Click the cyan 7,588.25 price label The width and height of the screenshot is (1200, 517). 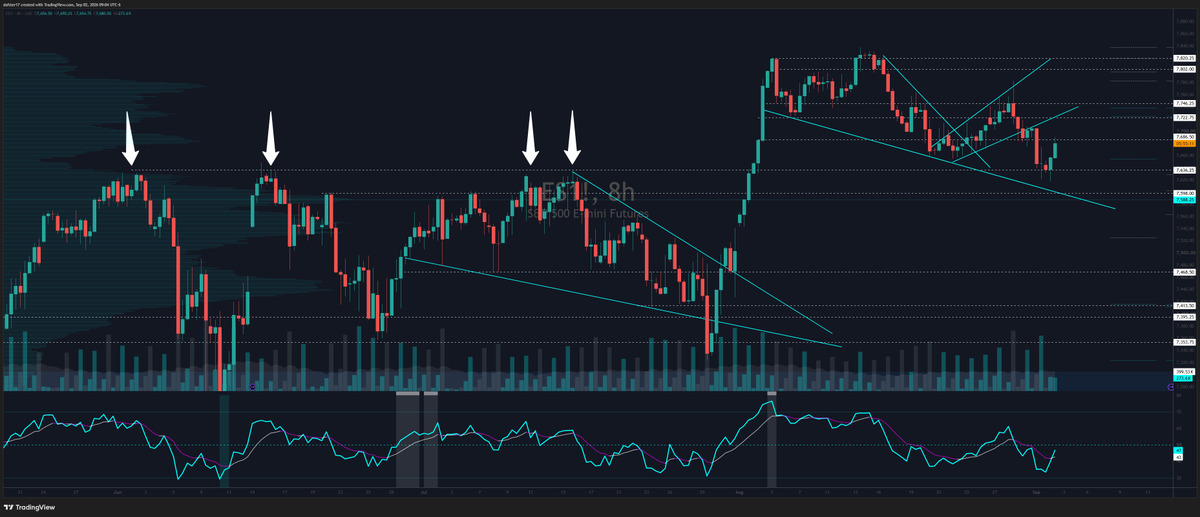tap(1184, 200)
